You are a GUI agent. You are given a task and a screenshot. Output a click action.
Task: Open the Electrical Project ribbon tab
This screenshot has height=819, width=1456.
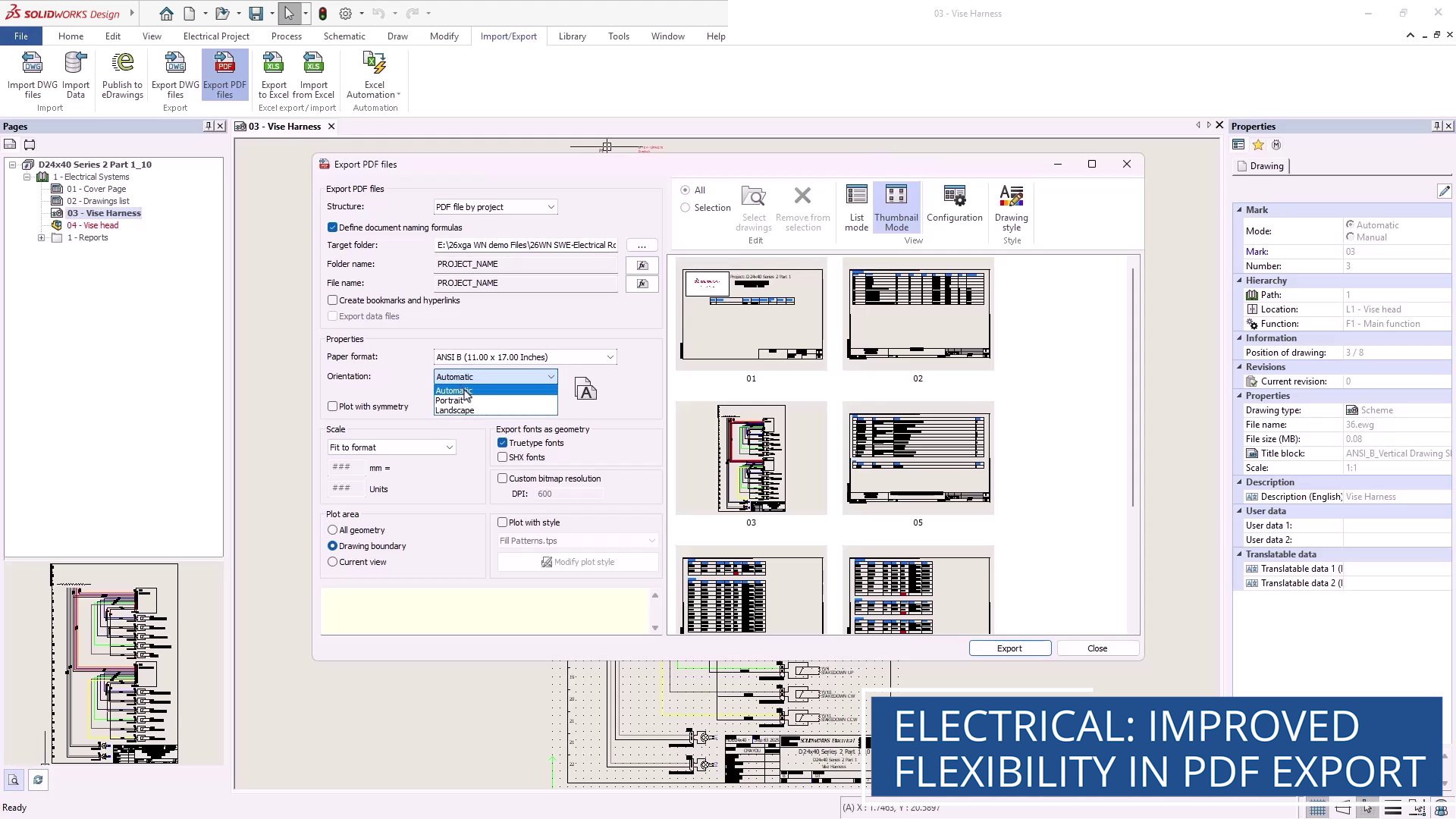216,36
